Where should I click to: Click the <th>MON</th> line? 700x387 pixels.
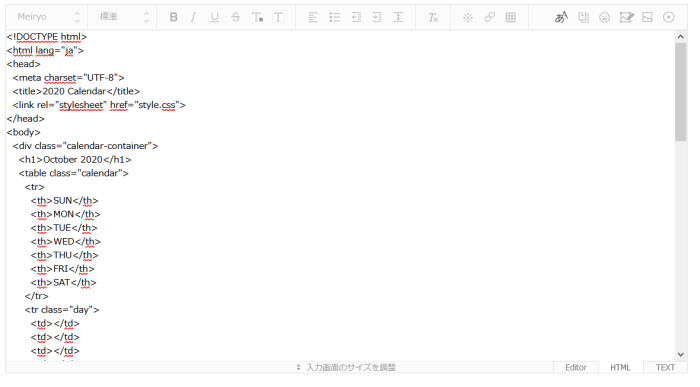[x=66, y=214]
